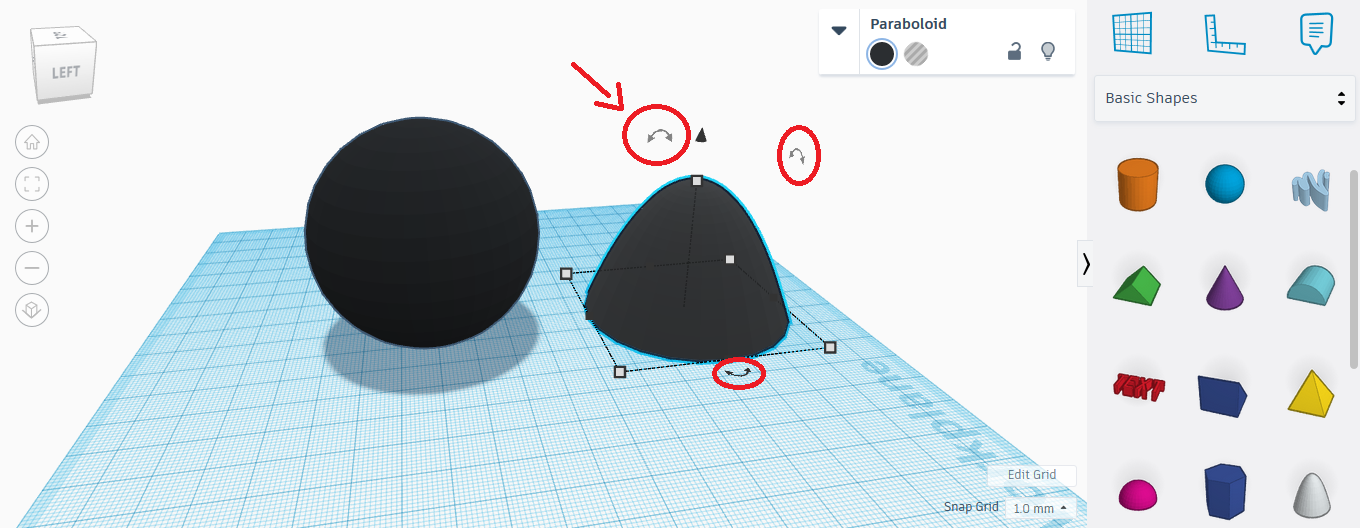Screen dimensions: 1360x528
Task: Set shape to Hole with the striped swatch
Action: pyautogui.click(x=916, y=54)
